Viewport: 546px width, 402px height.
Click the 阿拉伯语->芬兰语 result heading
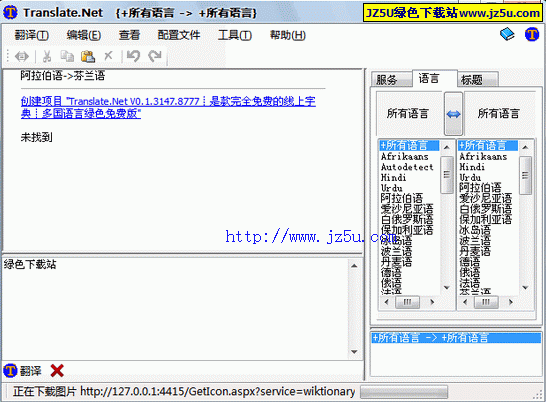point(63,76)
